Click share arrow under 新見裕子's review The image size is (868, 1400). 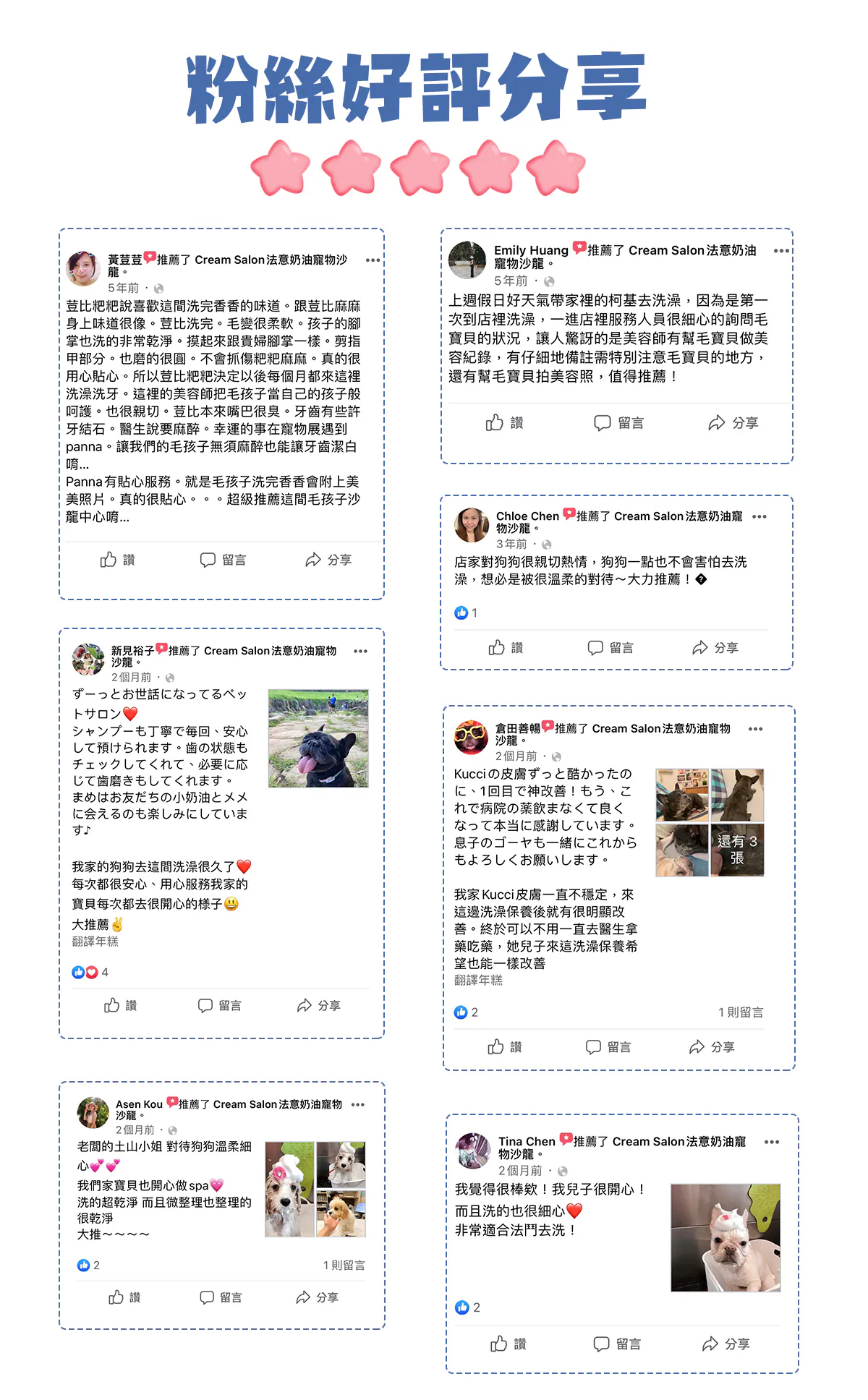(x=305, y=1005)
